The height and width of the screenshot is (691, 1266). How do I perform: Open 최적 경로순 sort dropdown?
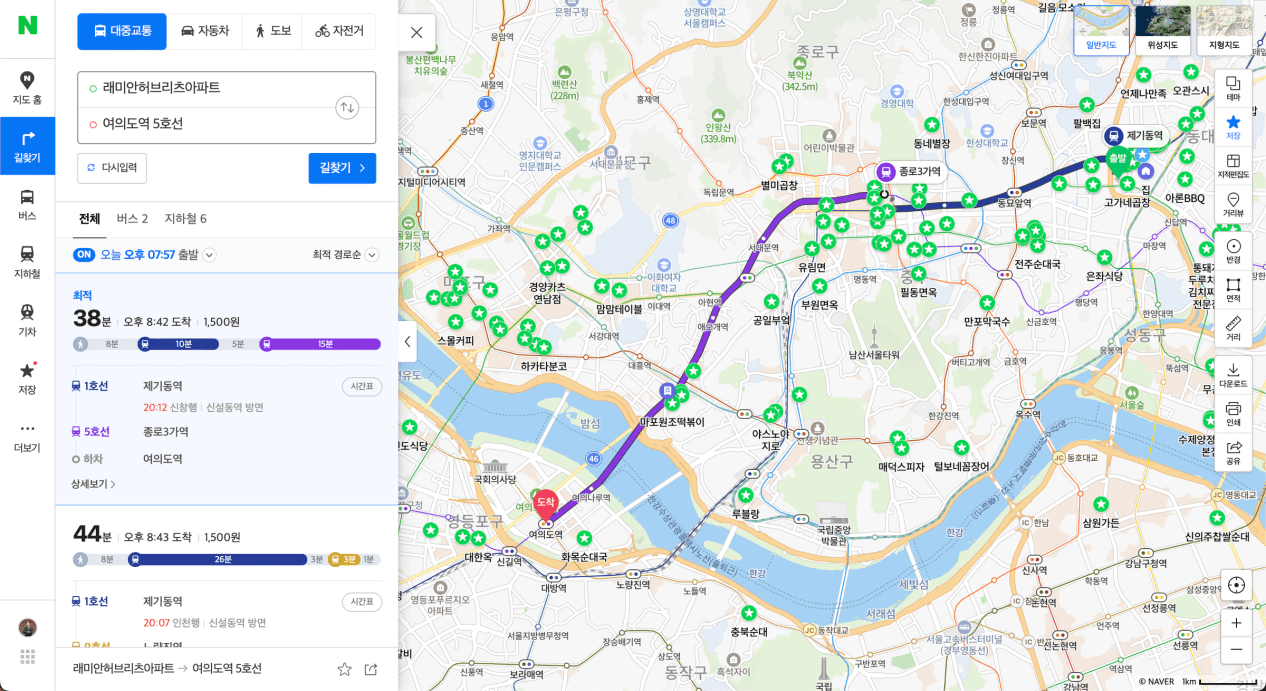click(x=345, y=255)
